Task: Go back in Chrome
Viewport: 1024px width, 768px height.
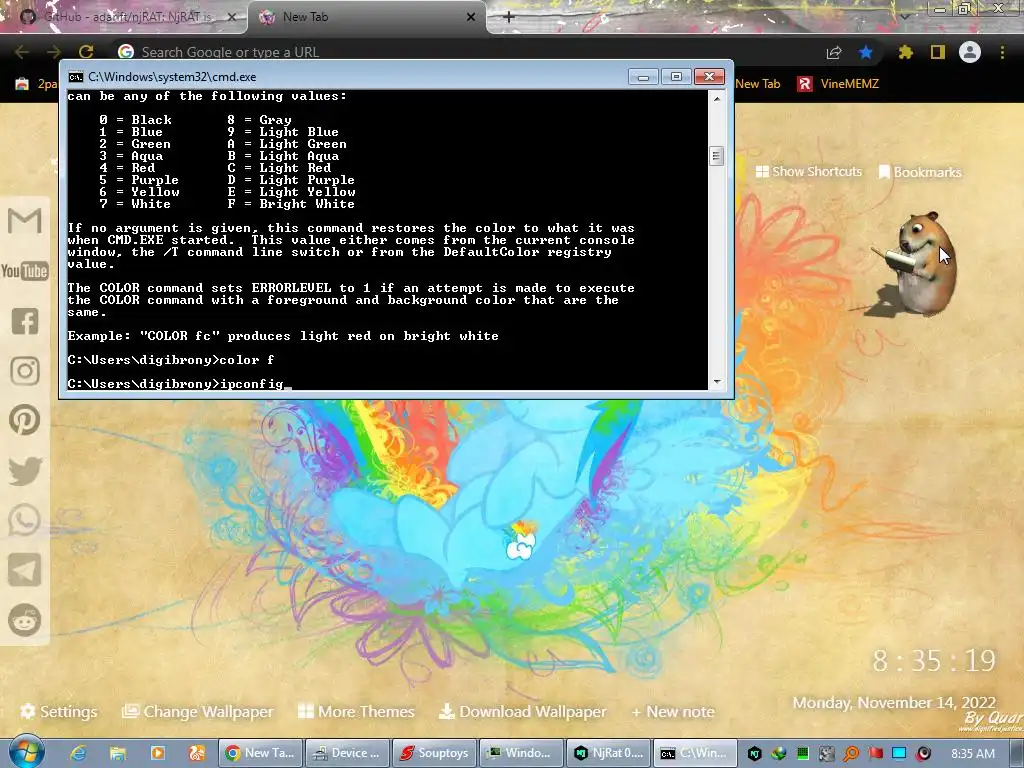Action: click(22, 52)
